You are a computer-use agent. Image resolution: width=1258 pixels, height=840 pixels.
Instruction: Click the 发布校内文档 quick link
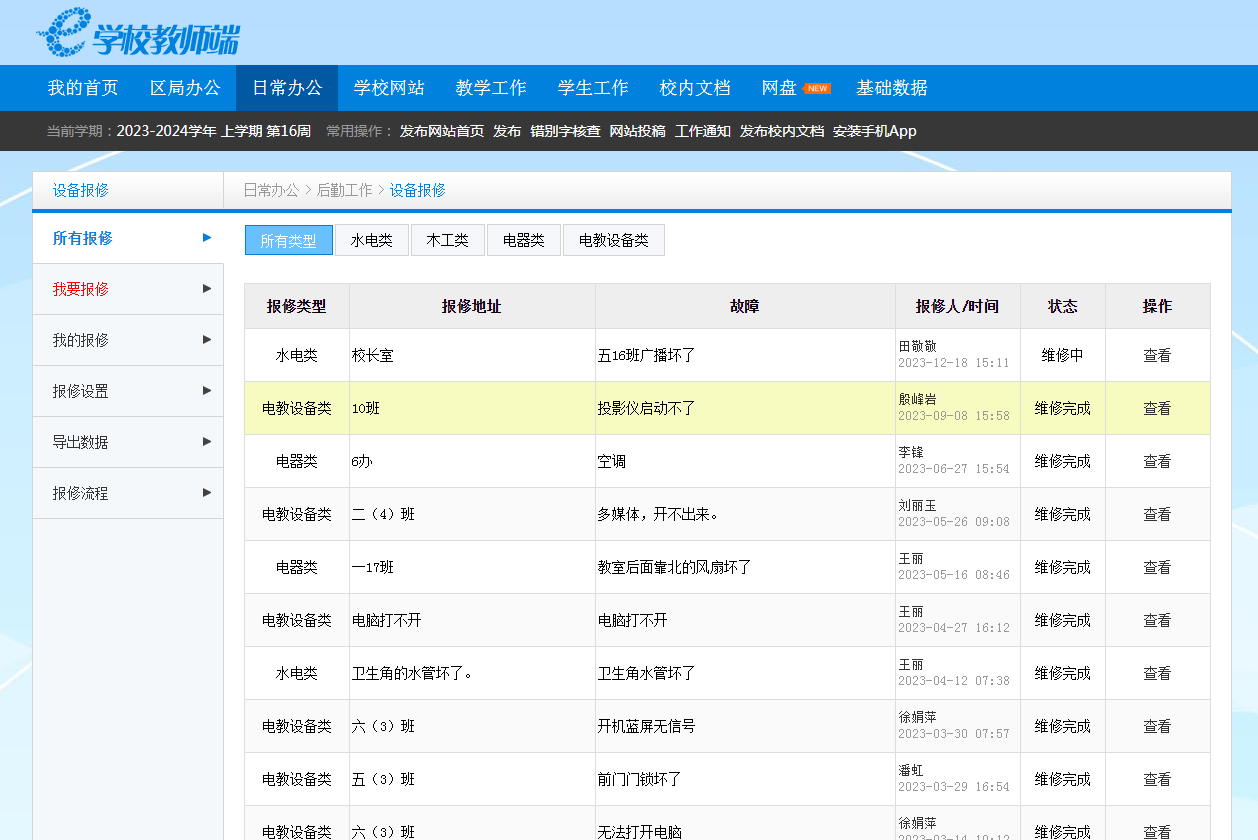782,131
